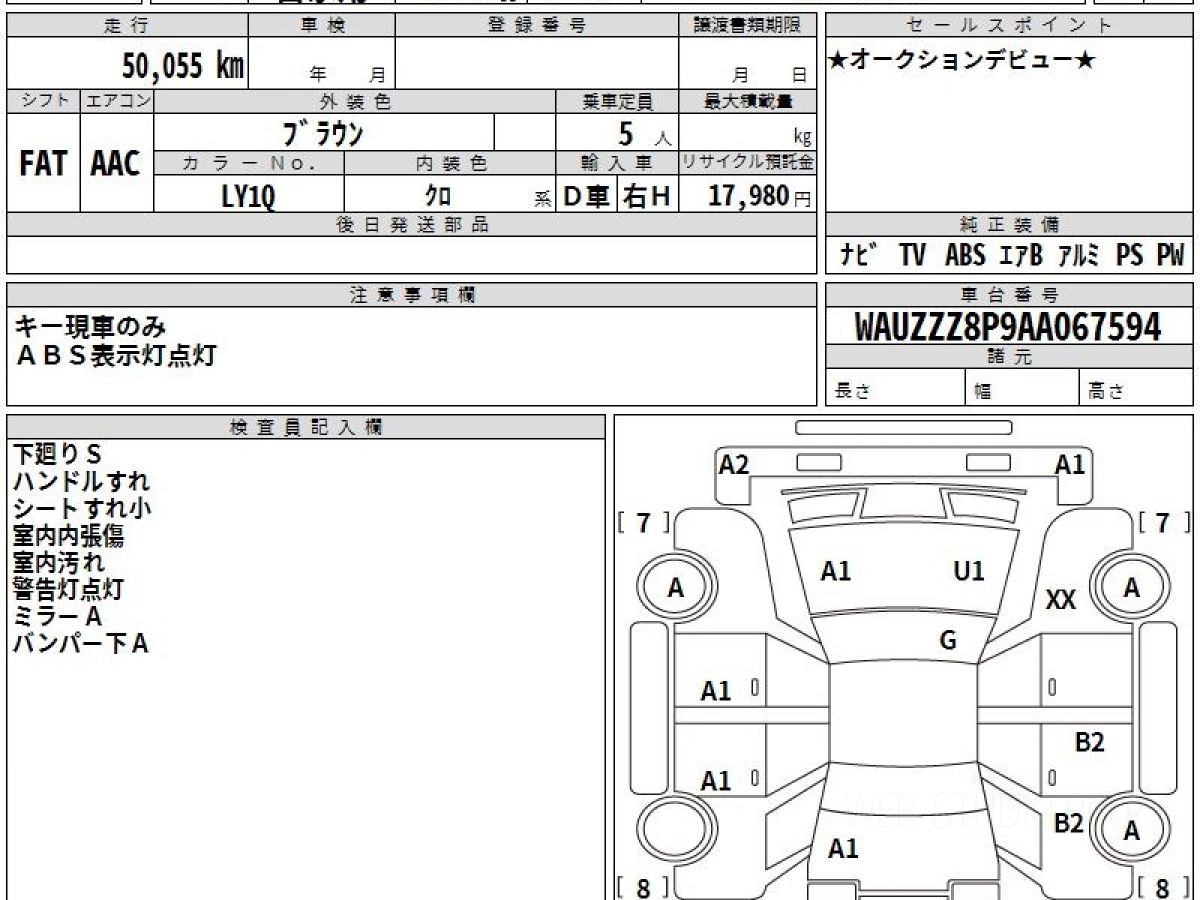Image resolution: width=1200 pixels, height=900 pixels.
Task: Select the 最大積載量 header
Action: [x=748, y=102]
